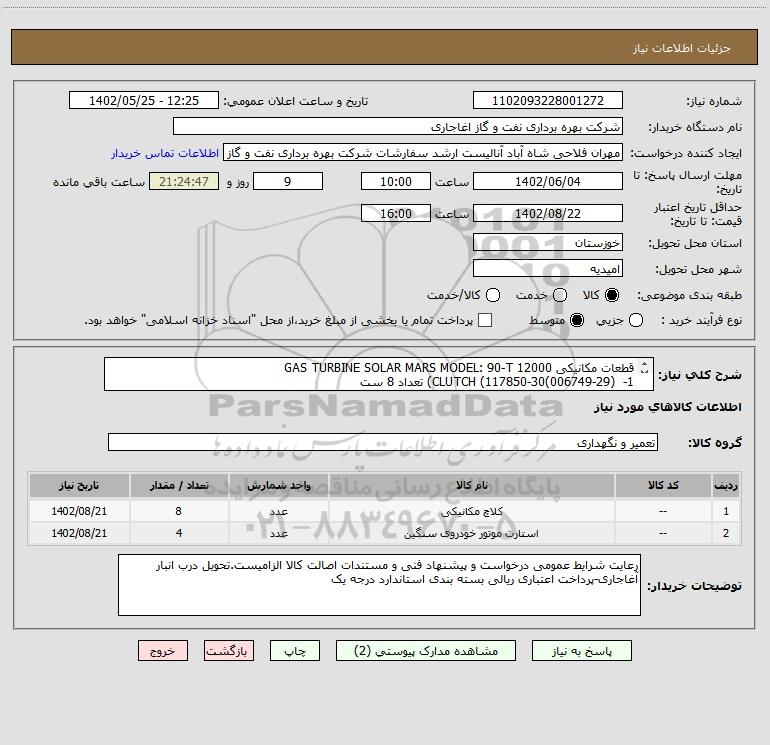
Task: Click the نام کالا column header
Action: 471,485
